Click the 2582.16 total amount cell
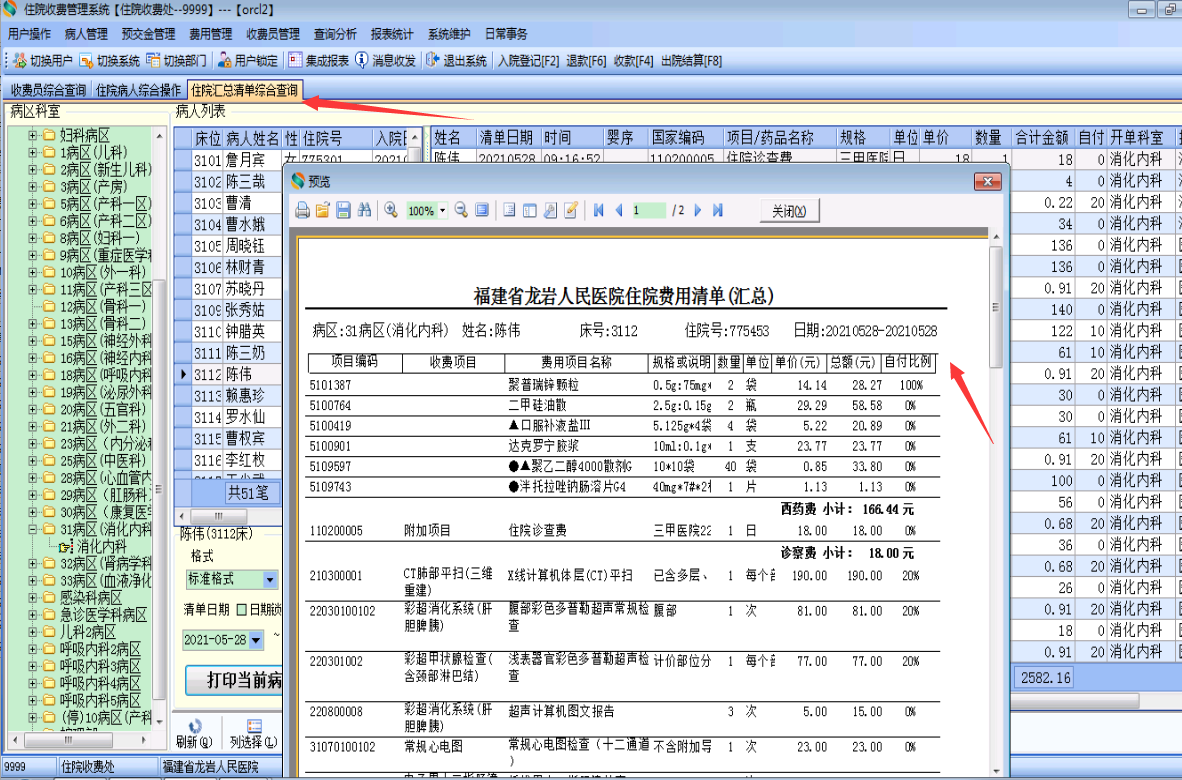The image size is (1182, 780). pos(1045,678)
